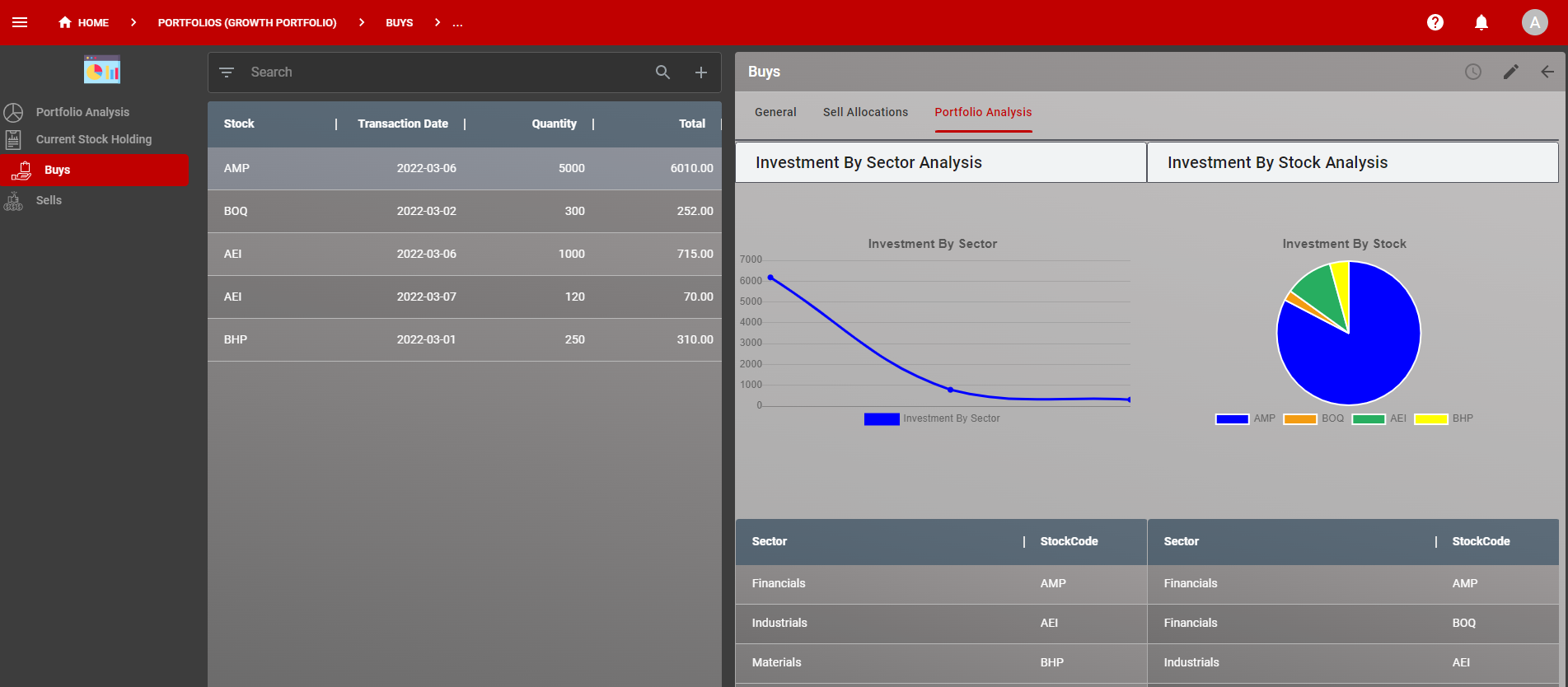Open Sells in the sidebar
This screenshot has height=687, width=1568.
(x=49, y=200)
